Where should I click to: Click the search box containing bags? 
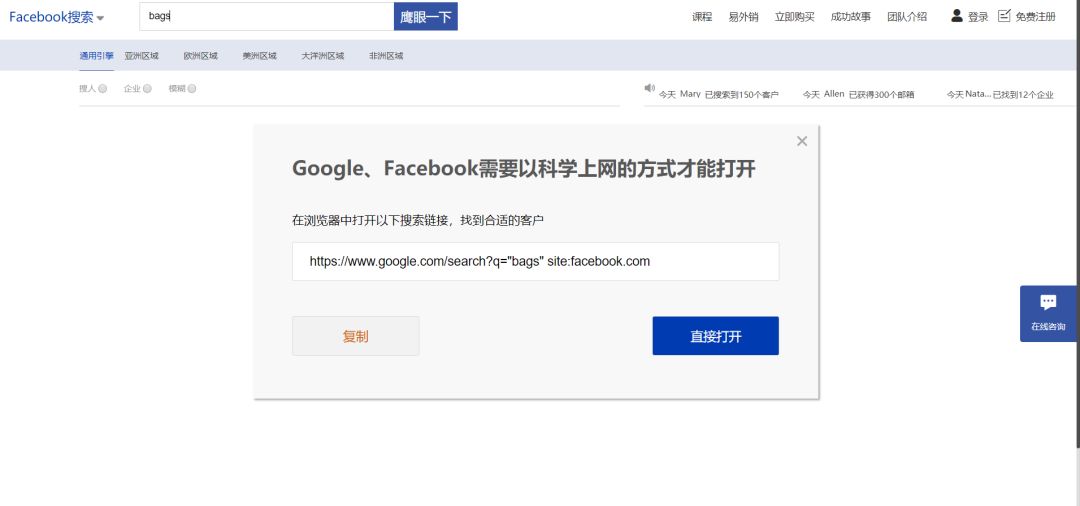(x=266, y=17)
